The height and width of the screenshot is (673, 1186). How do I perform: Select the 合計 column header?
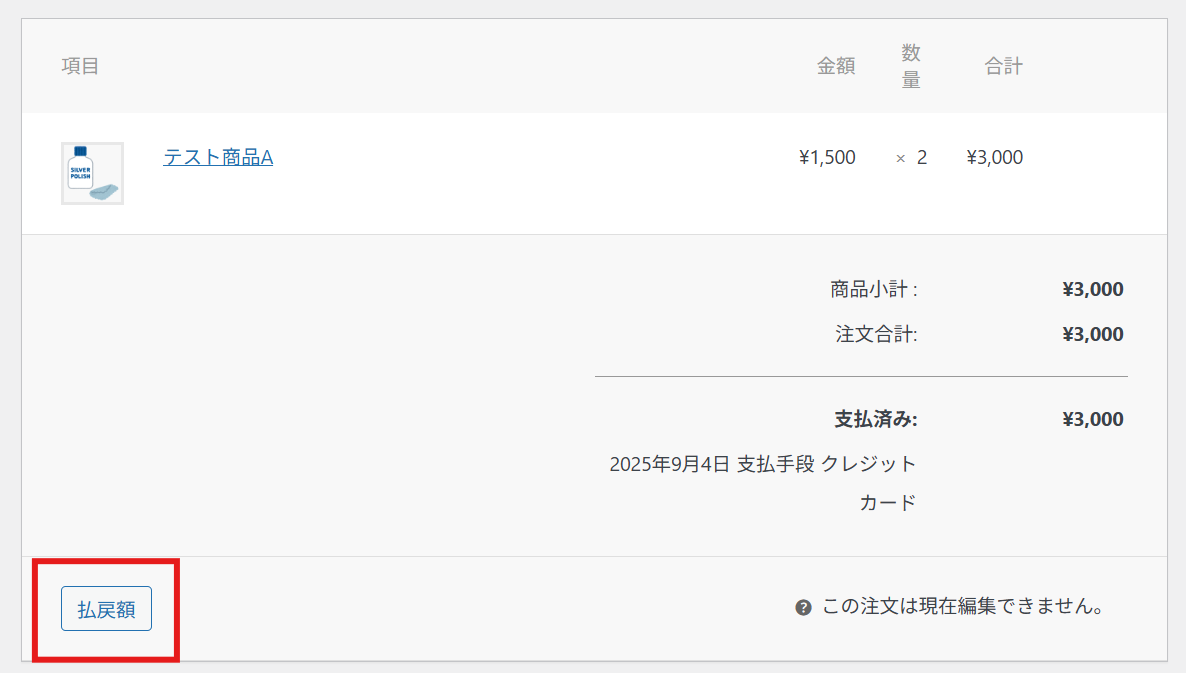coord(1003,66)
